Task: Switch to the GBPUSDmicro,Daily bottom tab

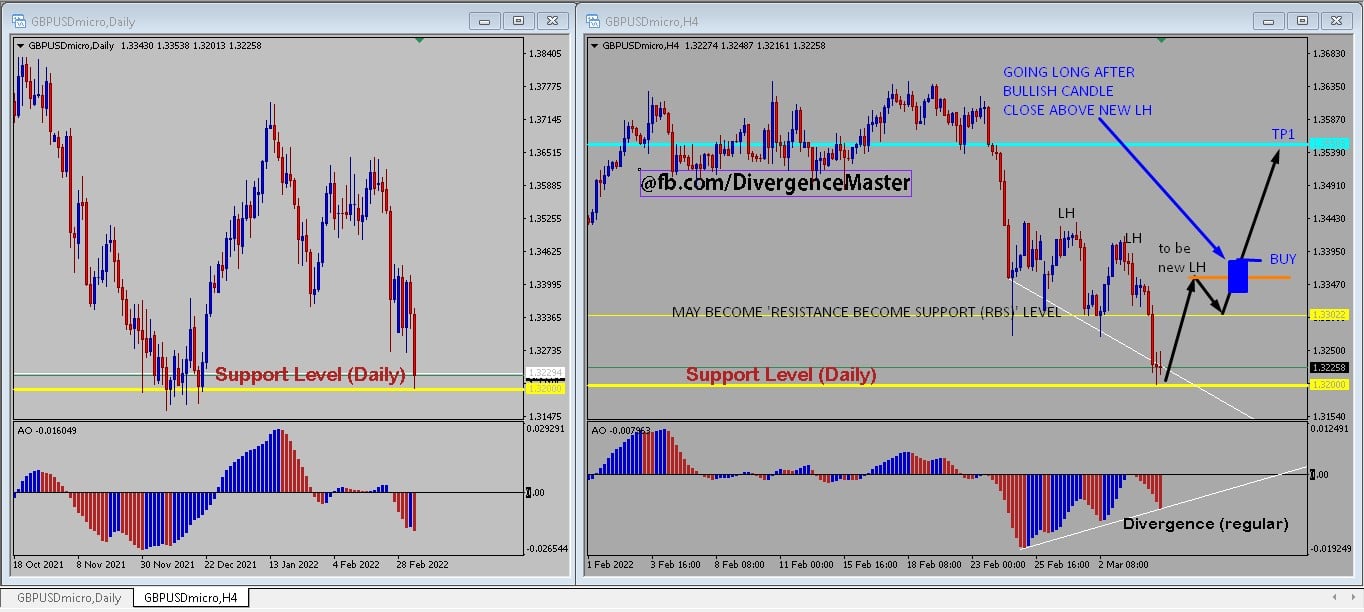Action: click(69, 598)
